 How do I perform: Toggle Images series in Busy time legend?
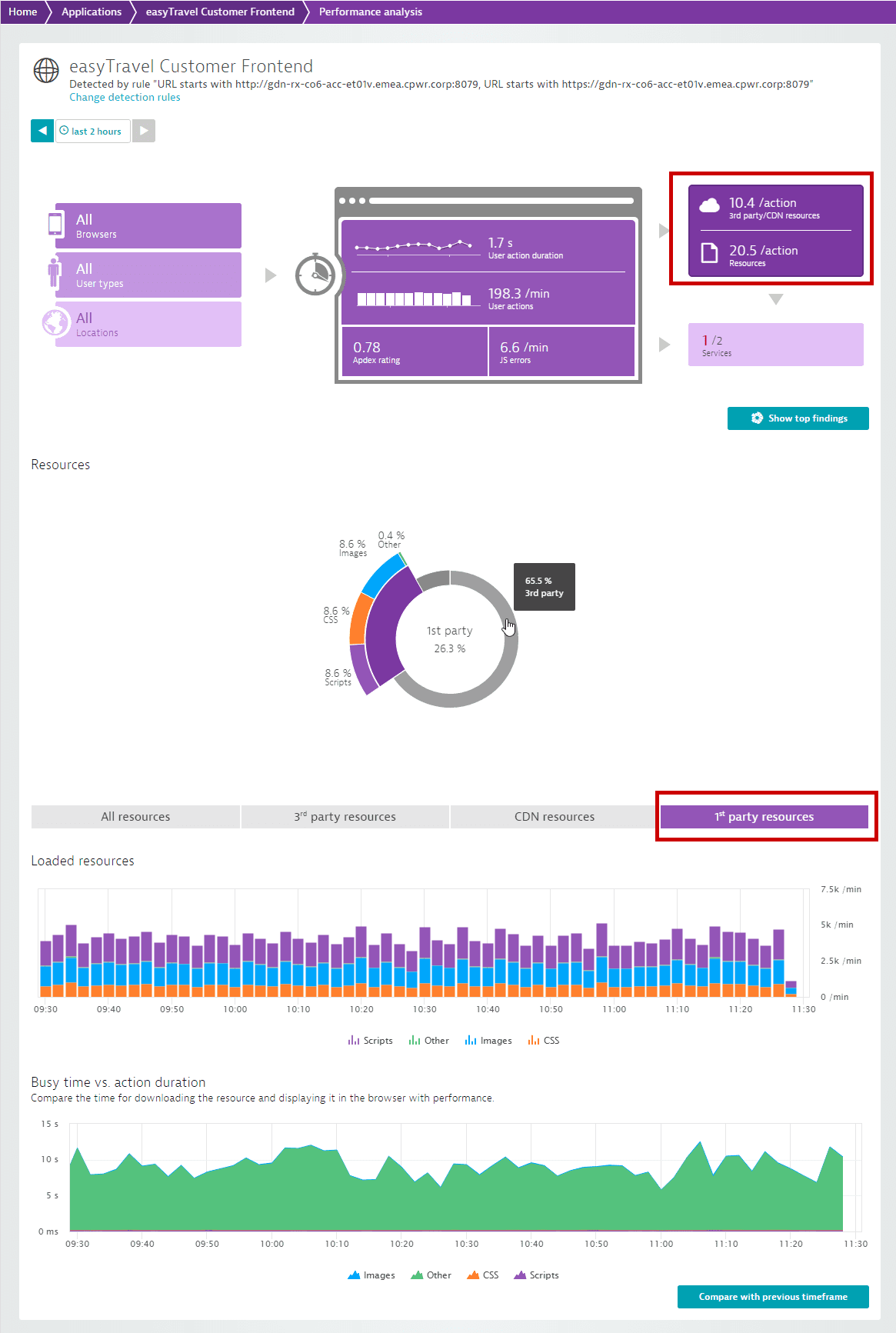coord(371,1275)
